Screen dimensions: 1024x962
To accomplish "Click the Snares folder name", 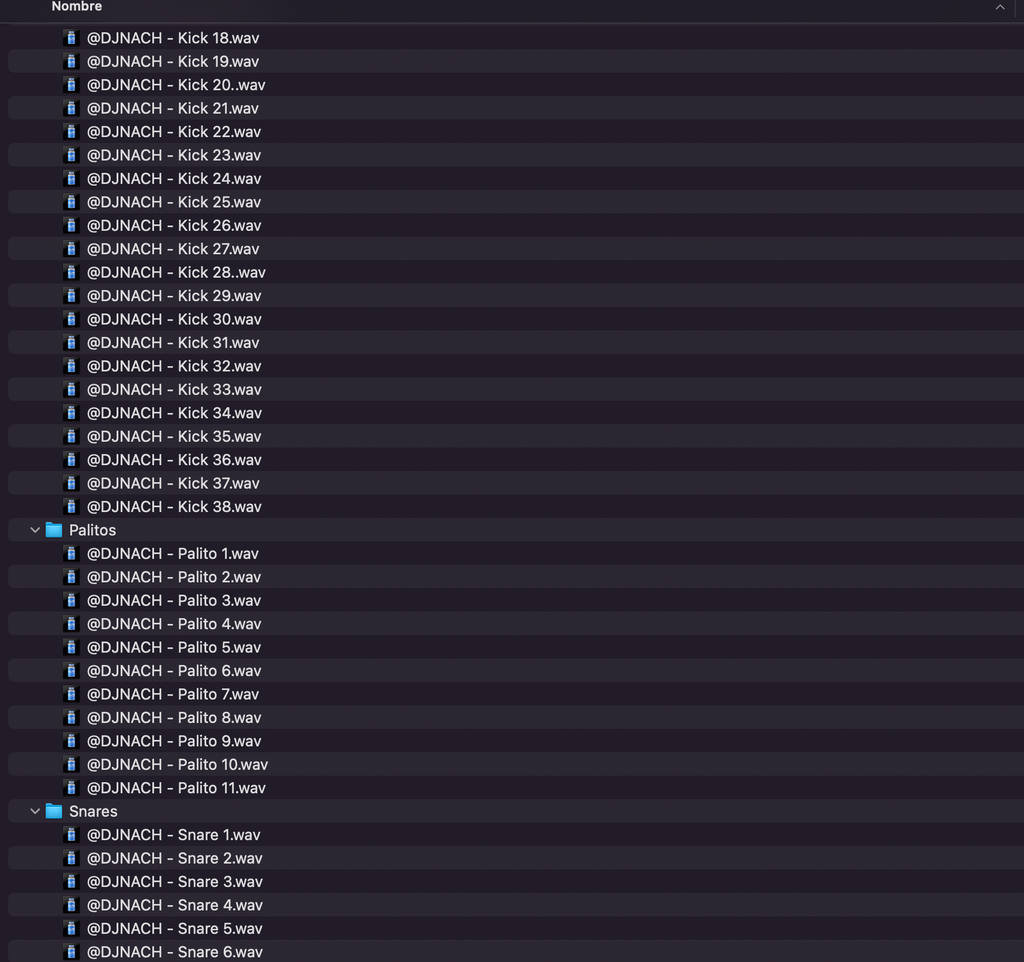I will tap(93, 812).
